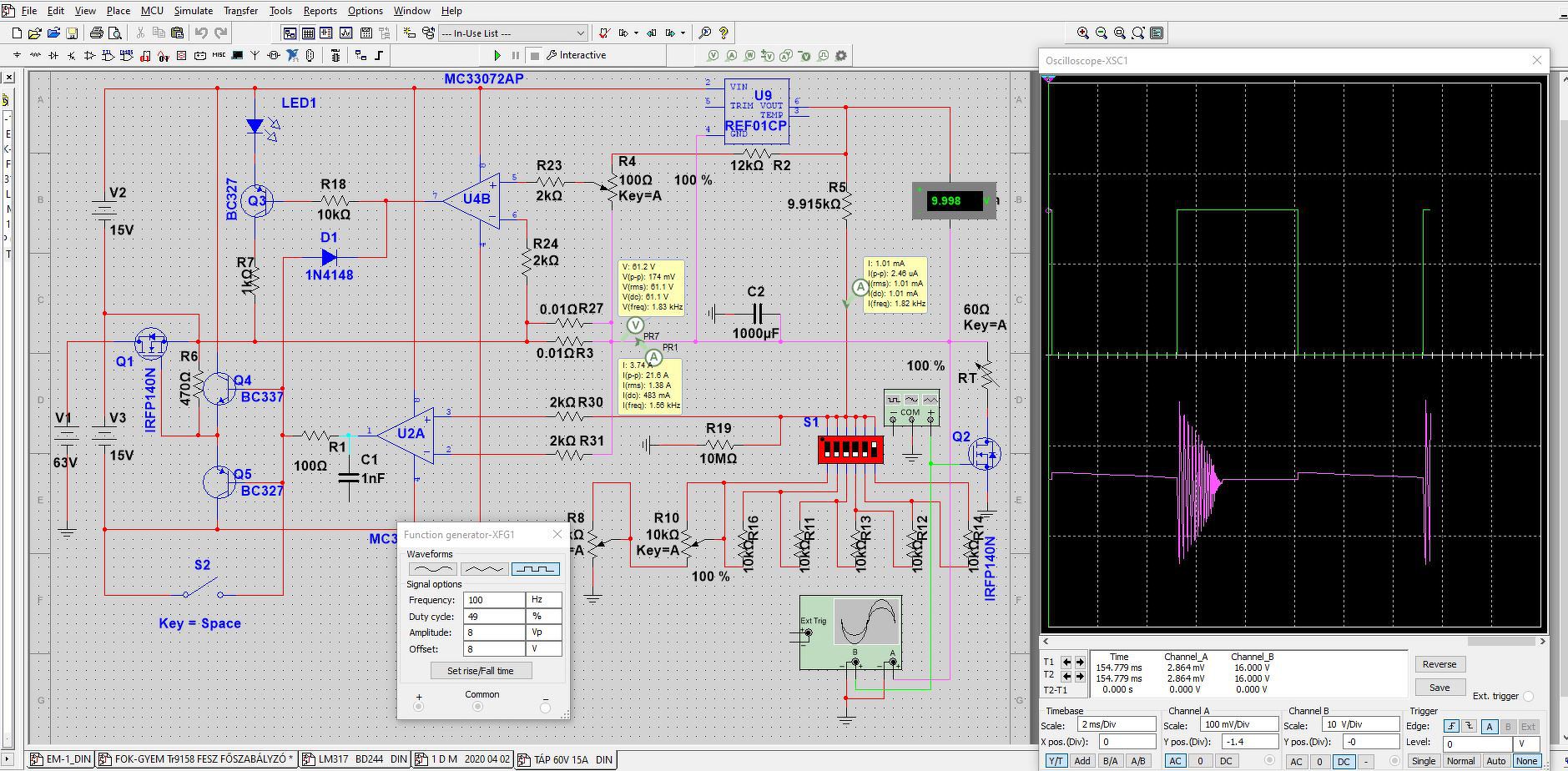
Task: Enable the Ext. trigger radio button
Action: [x=1528, y=696]
